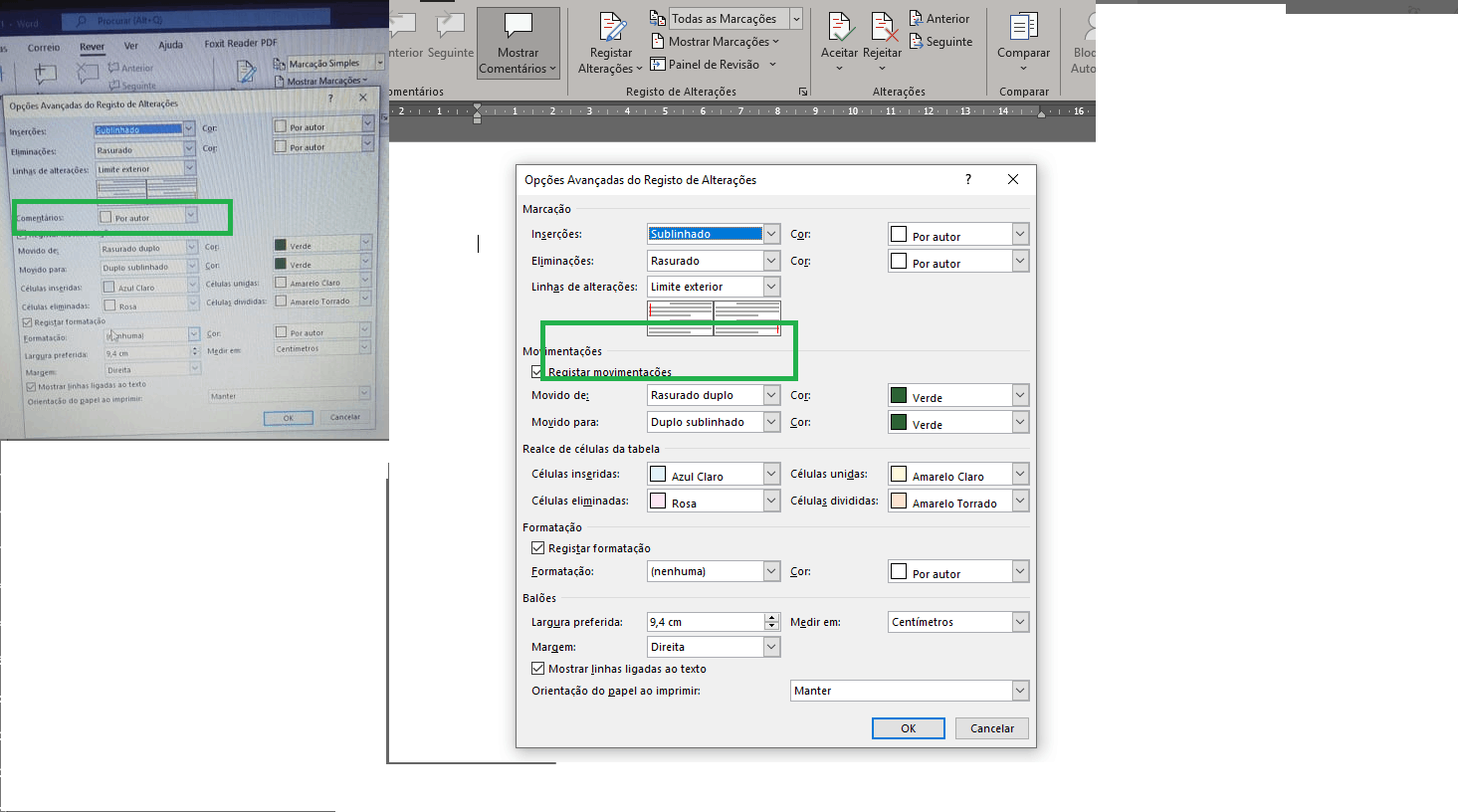Click the Largura preferida spinner arrows in the screenshot dialog
Screen dimensions: 1458x812
tap(772, 622)
